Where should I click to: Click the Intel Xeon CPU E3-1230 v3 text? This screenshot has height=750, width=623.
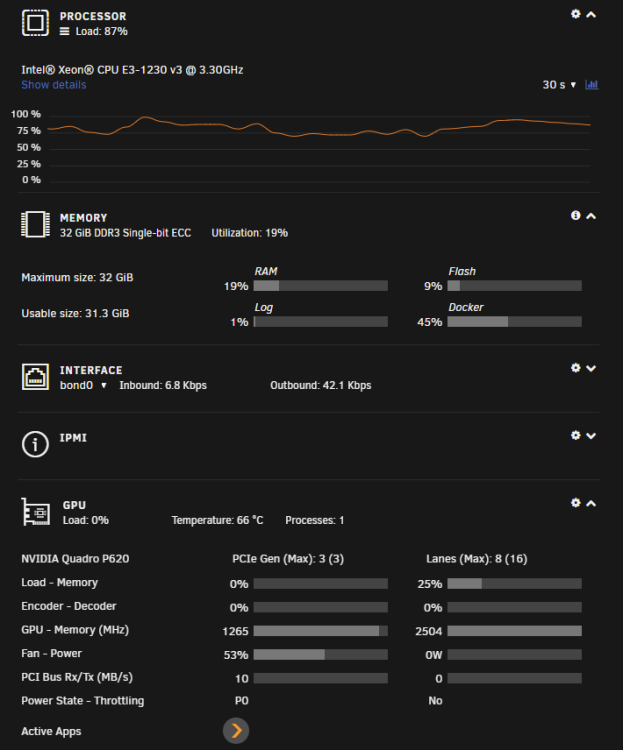(132, 70)
